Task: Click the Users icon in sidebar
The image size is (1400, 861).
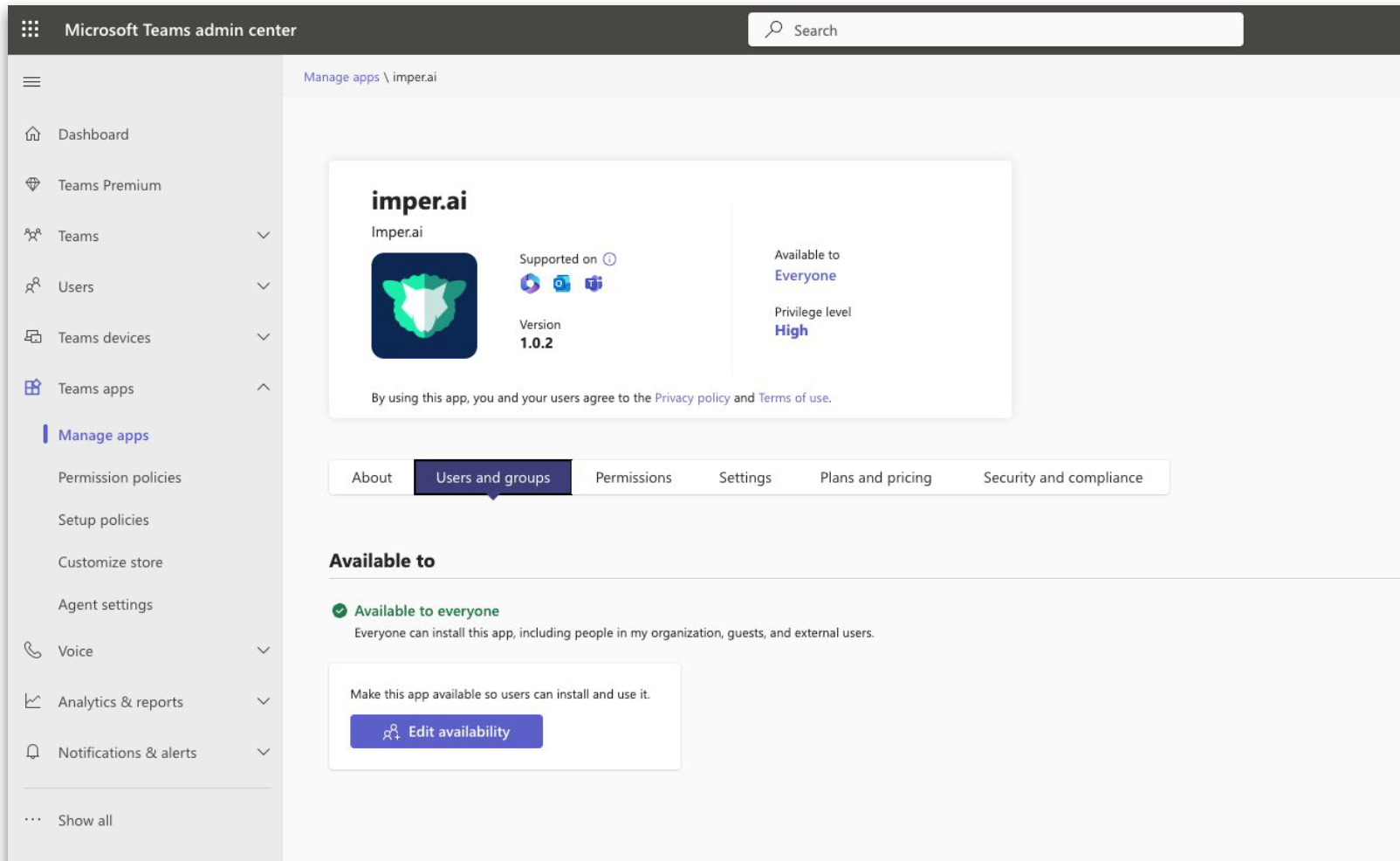Action: click(33, 286)
